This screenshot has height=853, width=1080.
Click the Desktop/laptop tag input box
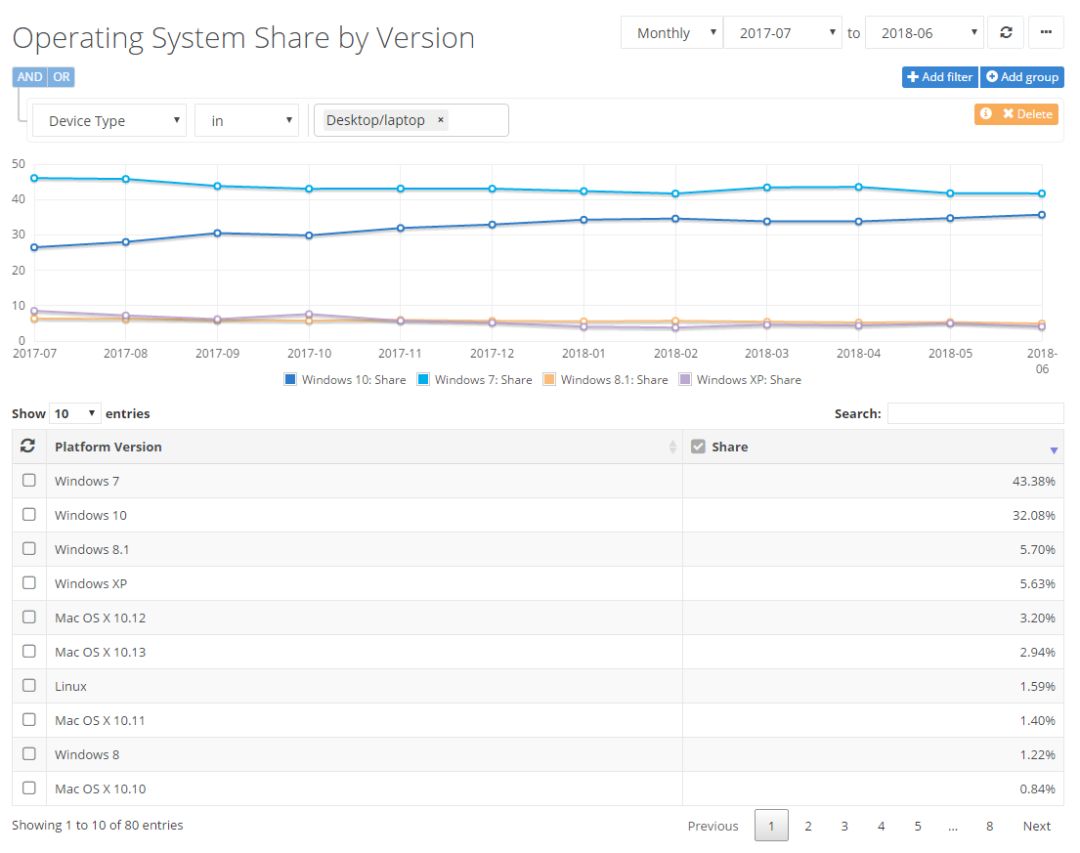411,120
